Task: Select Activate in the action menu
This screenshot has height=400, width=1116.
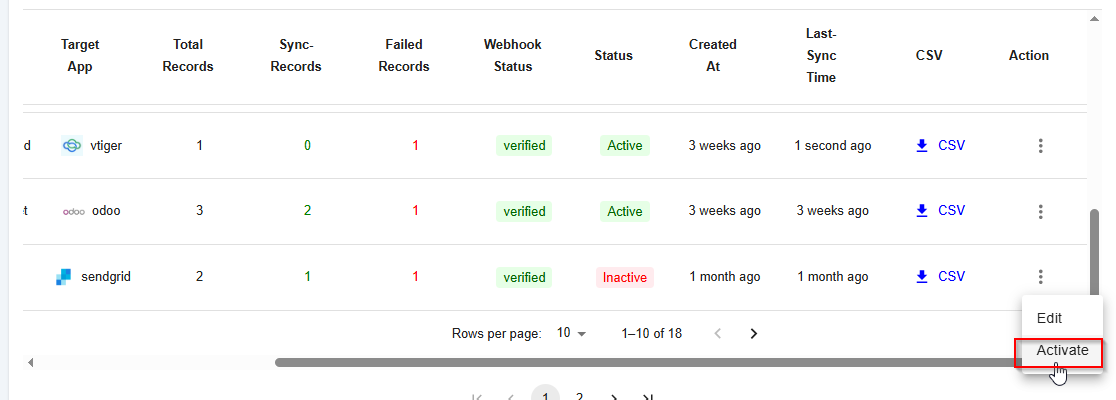Action: (1062, 351)
